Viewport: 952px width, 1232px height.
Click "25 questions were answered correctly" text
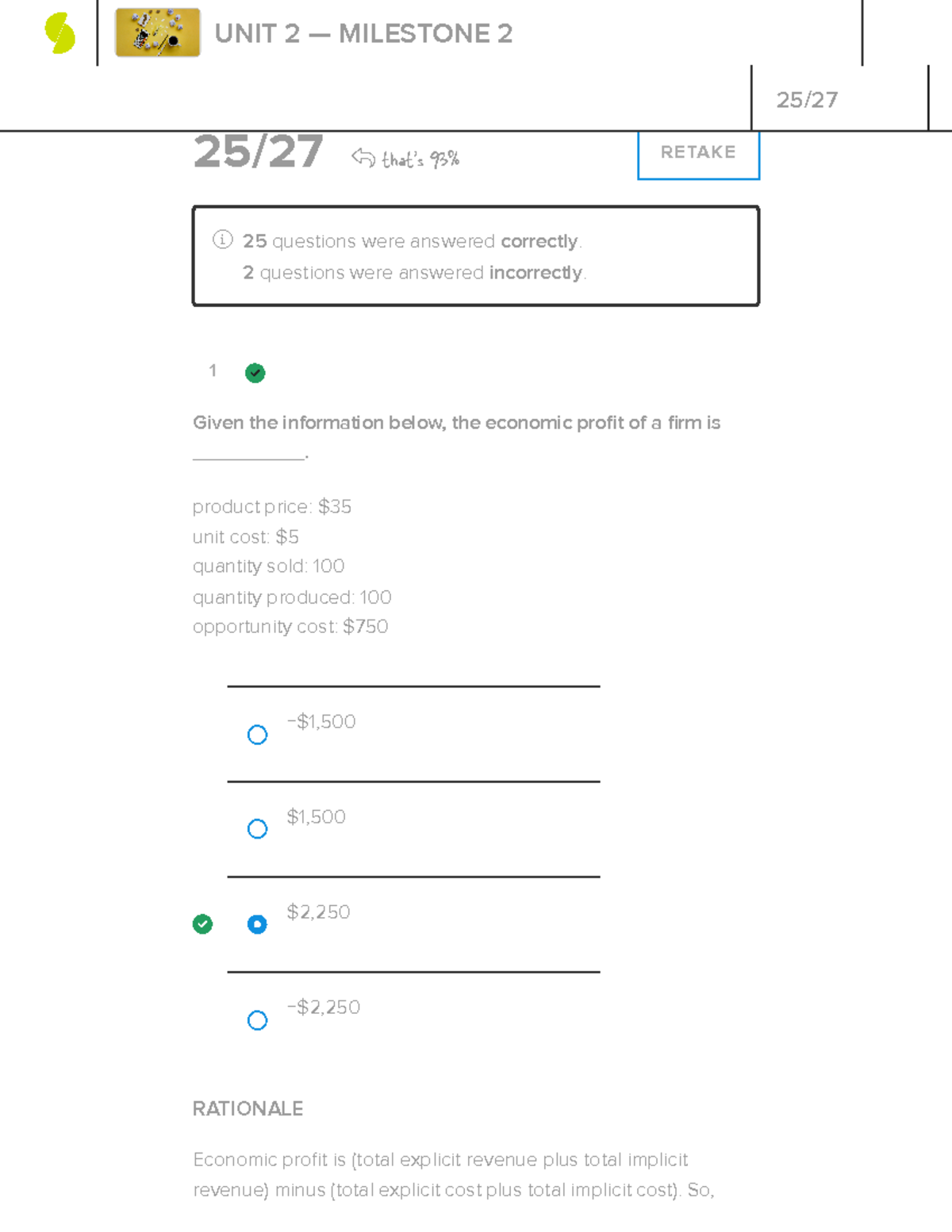412,241
